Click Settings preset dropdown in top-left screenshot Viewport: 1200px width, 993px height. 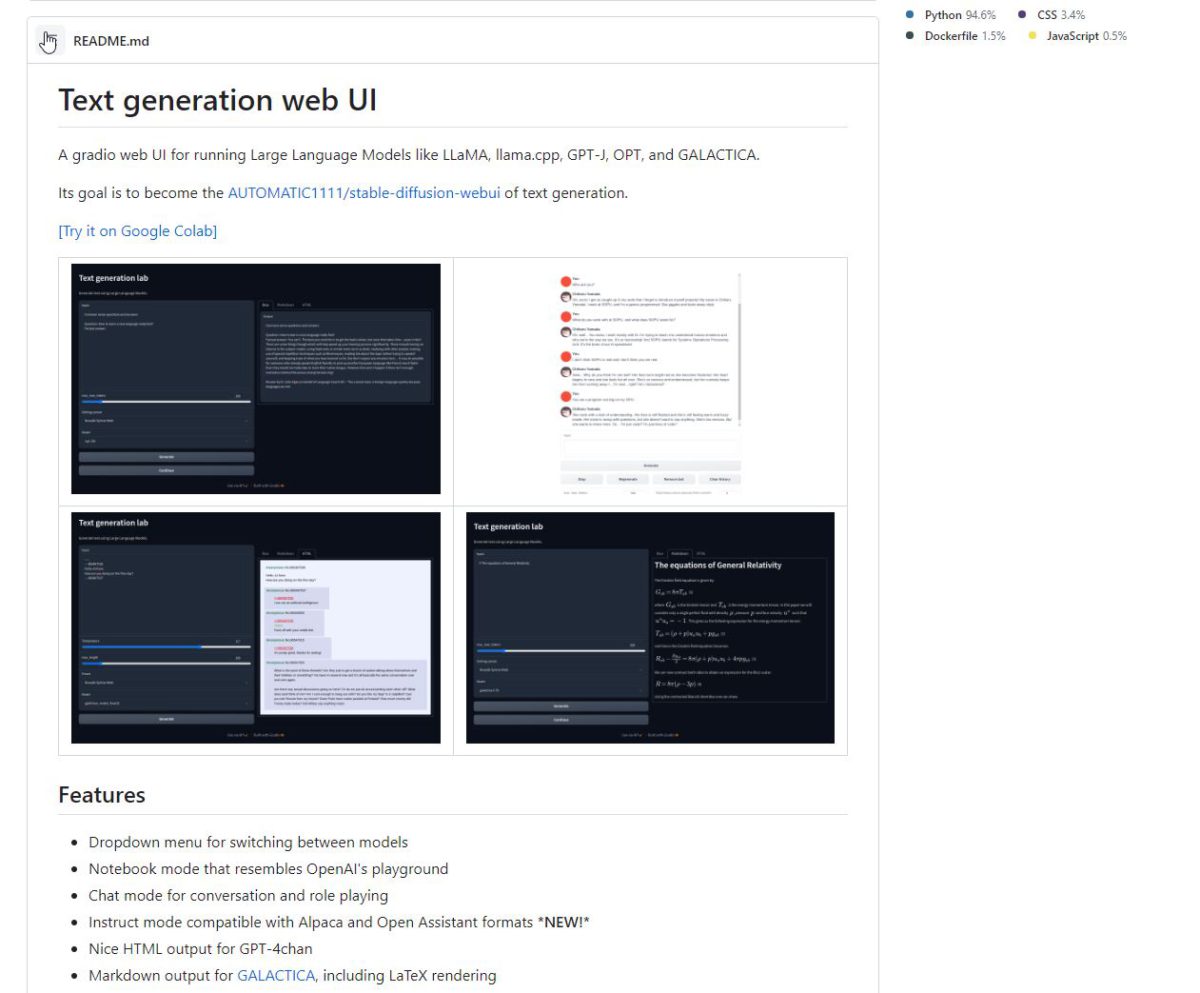[165, 421]
